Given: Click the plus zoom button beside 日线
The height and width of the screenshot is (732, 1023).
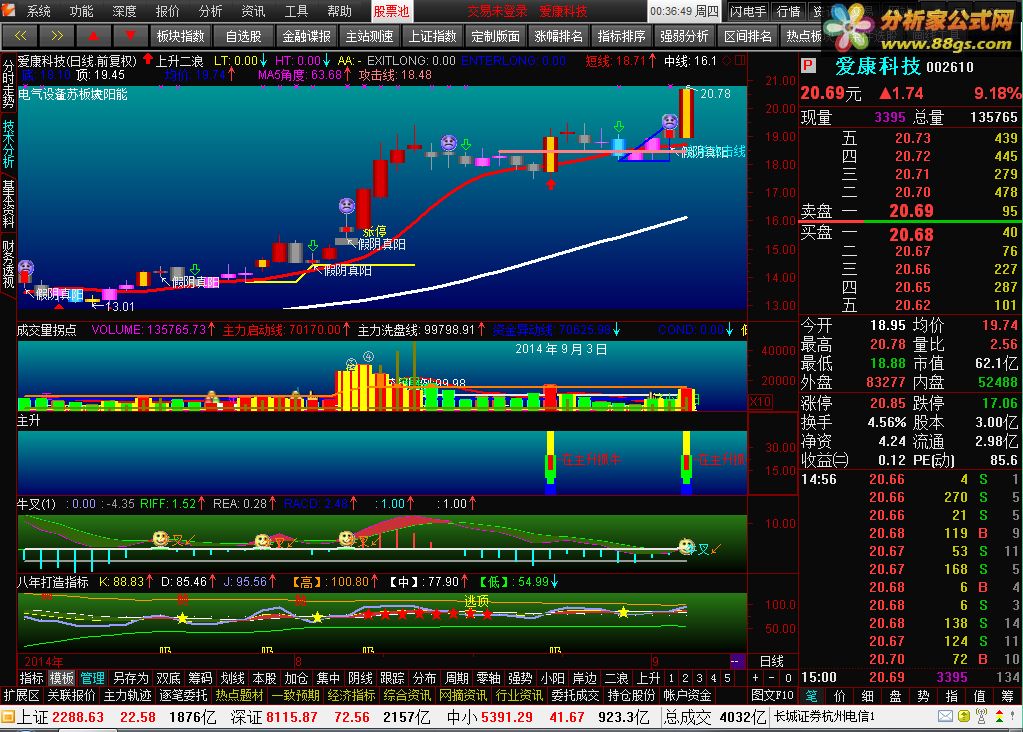Looking at the screenshot, I should coord(755,678).
